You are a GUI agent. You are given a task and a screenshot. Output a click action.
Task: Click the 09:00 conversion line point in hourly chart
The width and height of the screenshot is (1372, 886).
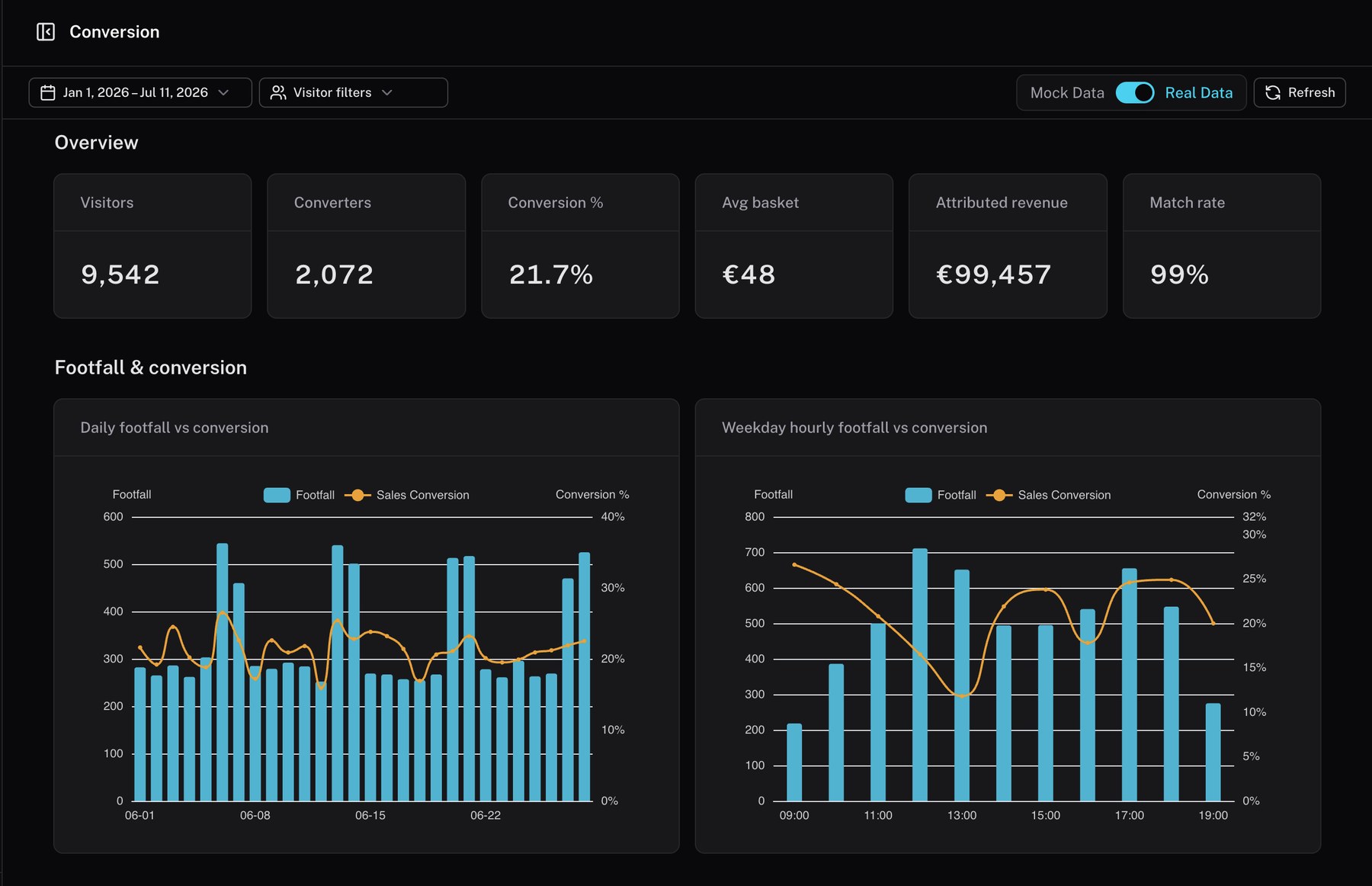(794, 565)
